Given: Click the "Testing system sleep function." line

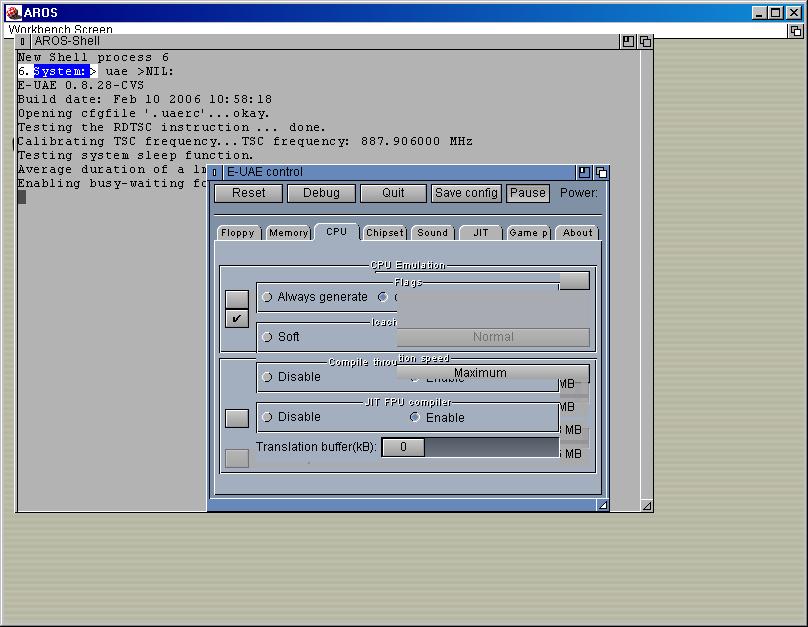Looking at the screenshot, I should point(136,155).
